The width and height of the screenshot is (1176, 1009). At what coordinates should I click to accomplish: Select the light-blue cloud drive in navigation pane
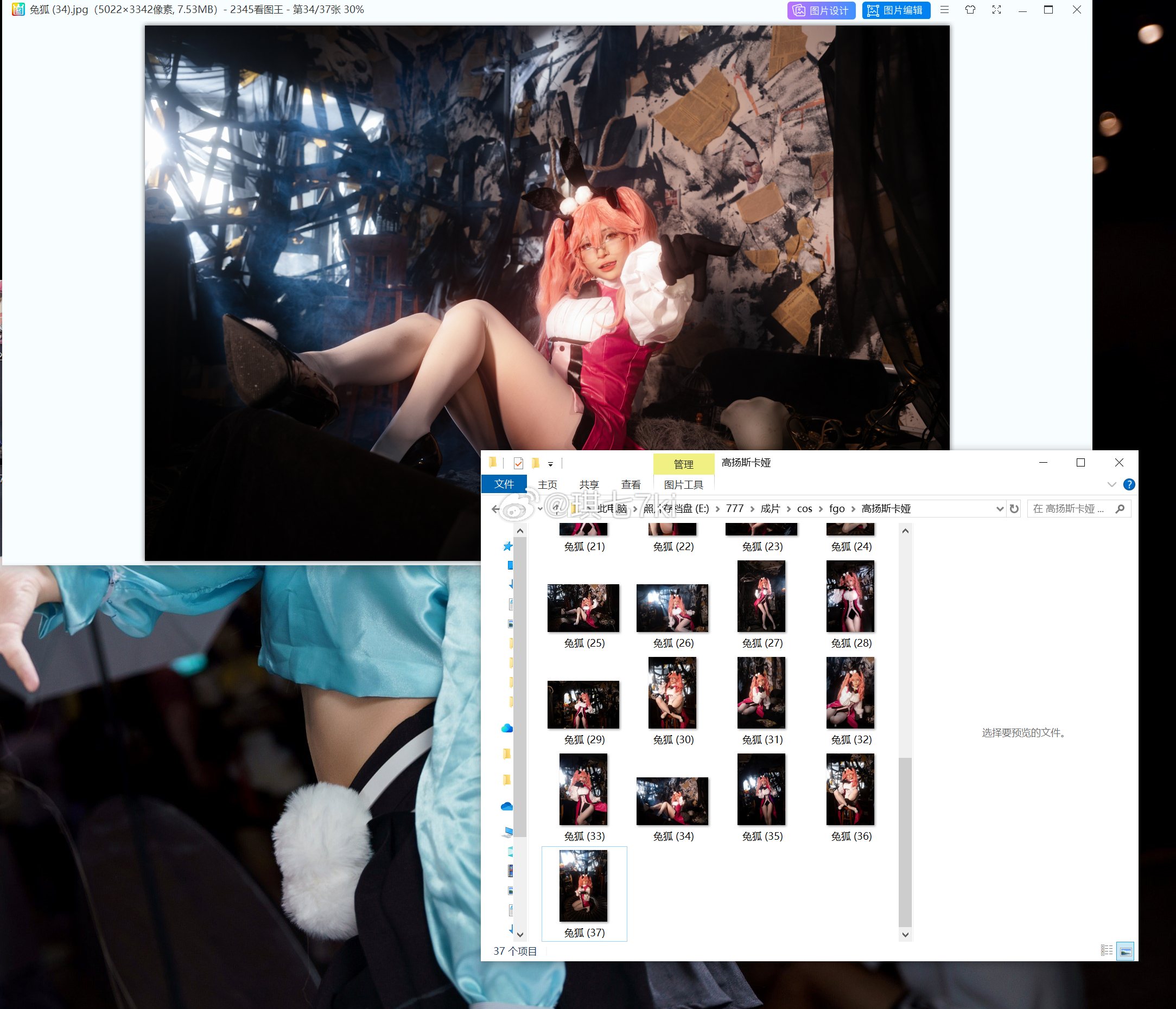point(507,728)
